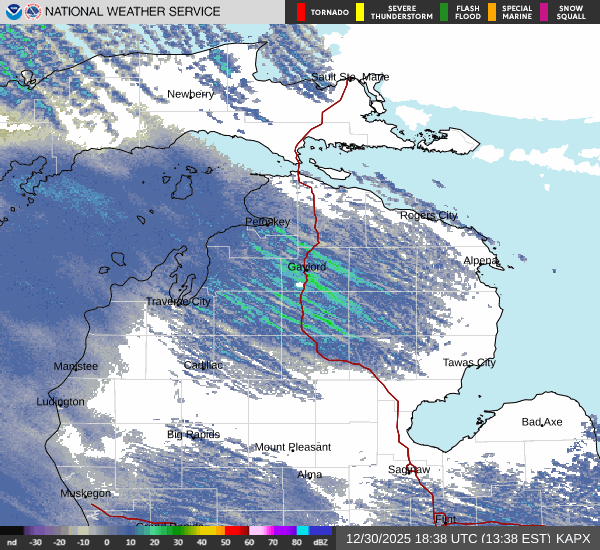Click the 'nd' end of reflectivity scale
The width and height of the screenshot is (600, 550).
tap(11, 541)
